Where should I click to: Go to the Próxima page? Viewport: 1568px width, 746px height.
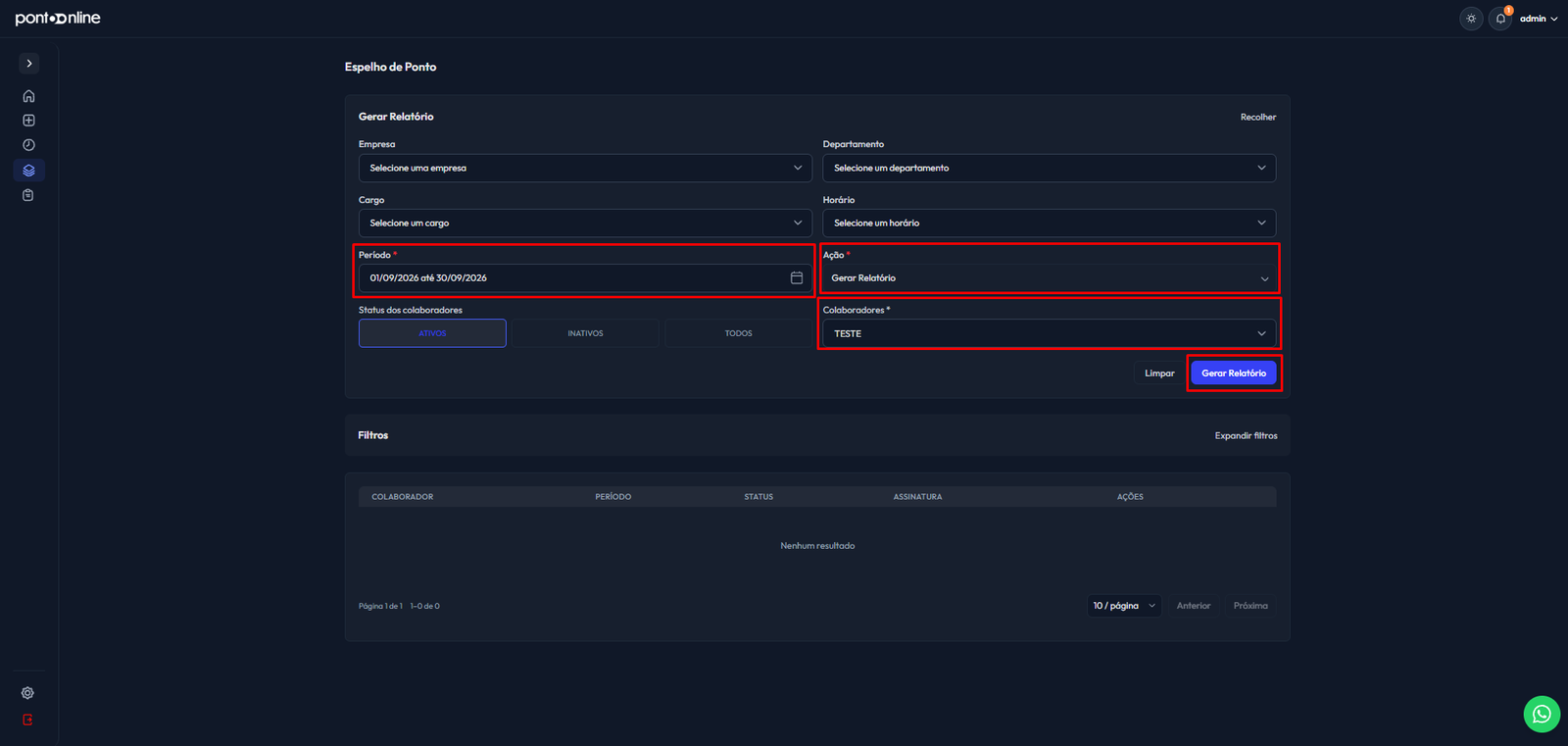point(1250,606)
